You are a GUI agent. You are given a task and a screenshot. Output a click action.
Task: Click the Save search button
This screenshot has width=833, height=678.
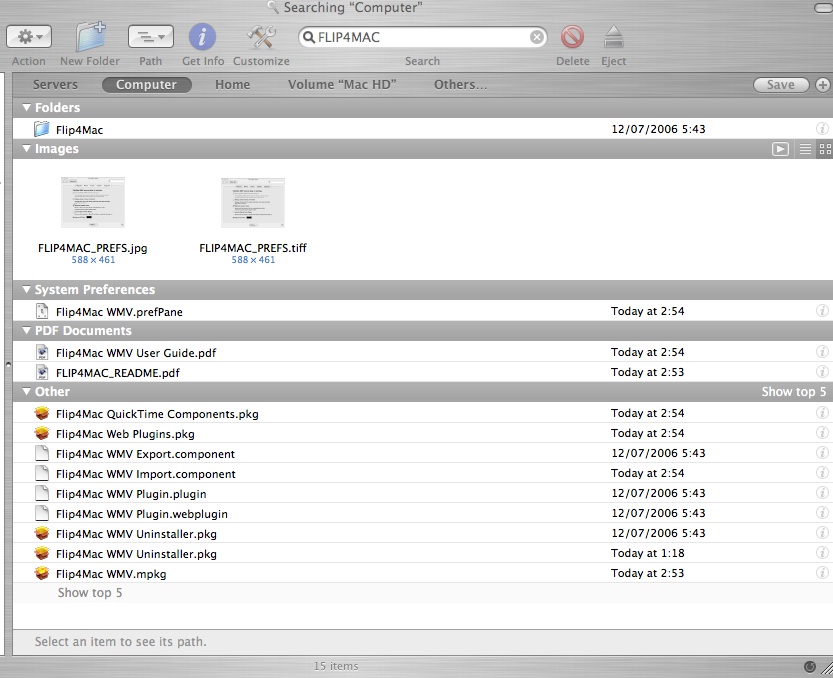coord(781,85)
